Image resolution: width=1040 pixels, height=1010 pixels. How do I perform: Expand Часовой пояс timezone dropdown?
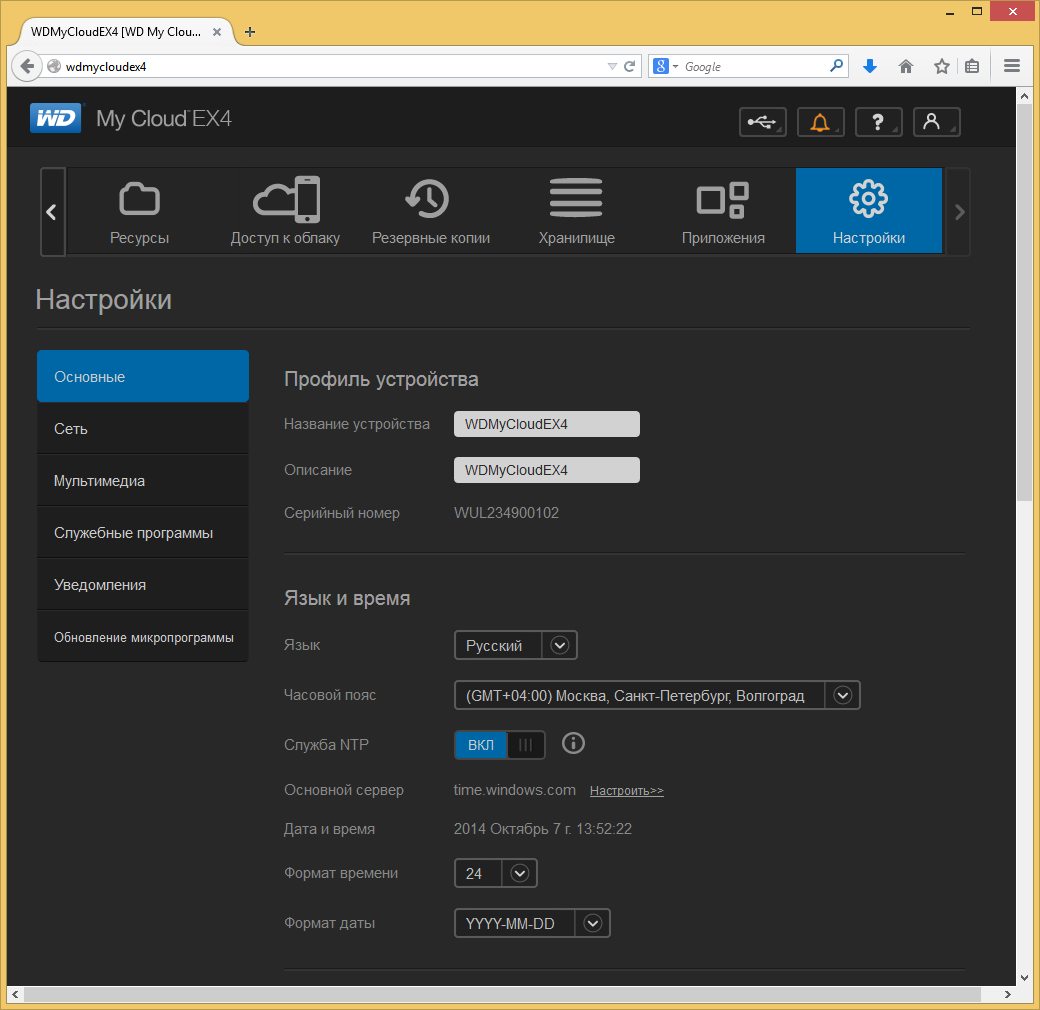point(657,695)
